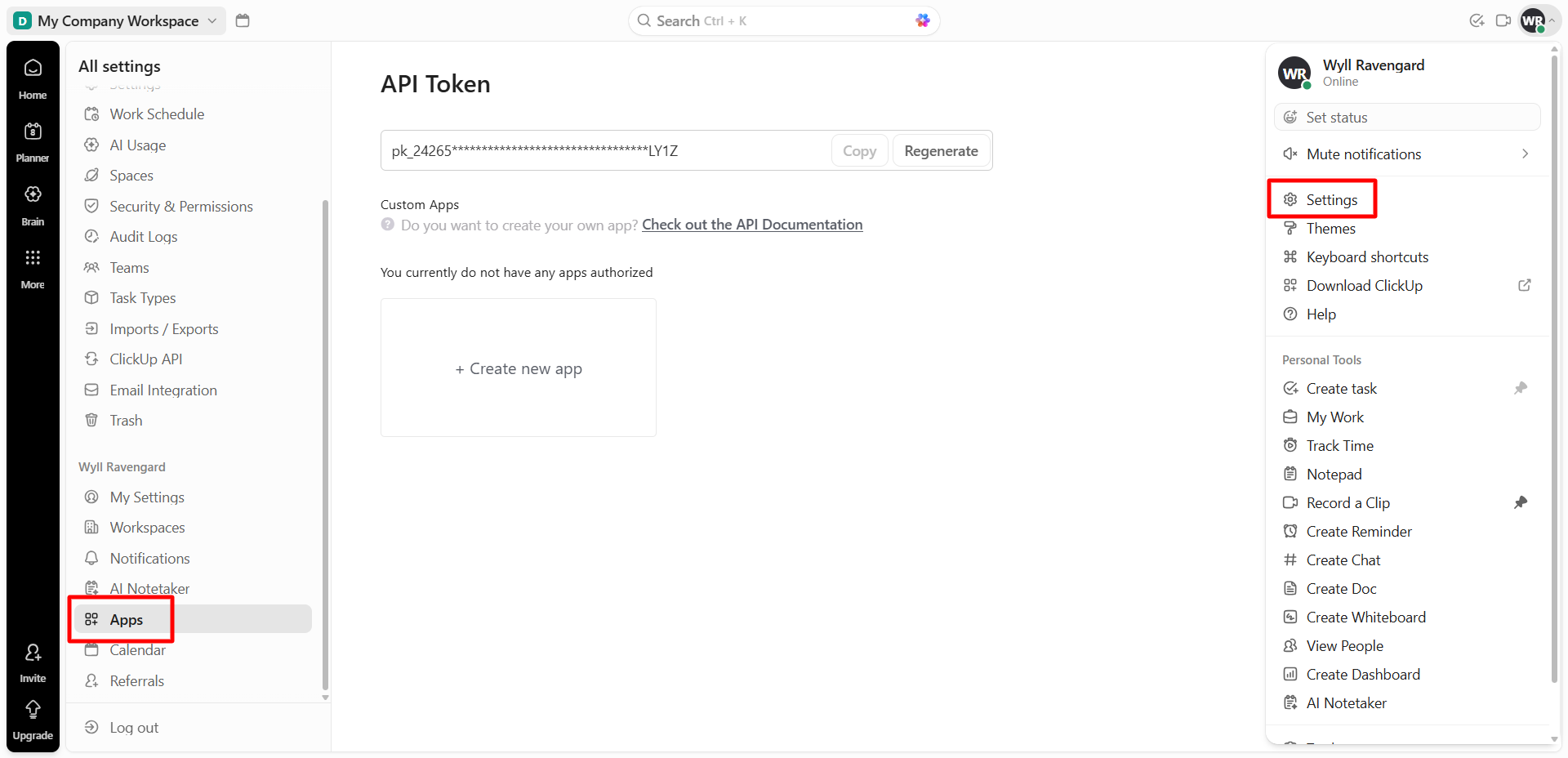
Task: Open the calendar icon beside workspace name
Action: point(243,20)
